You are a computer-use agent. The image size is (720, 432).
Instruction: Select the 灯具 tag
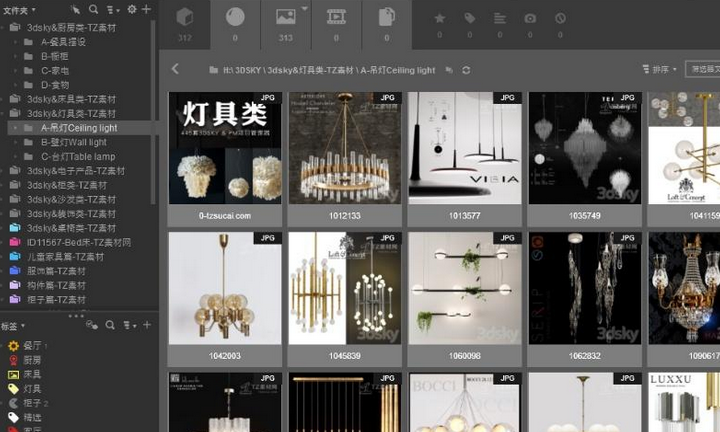(x=32, y=388)
